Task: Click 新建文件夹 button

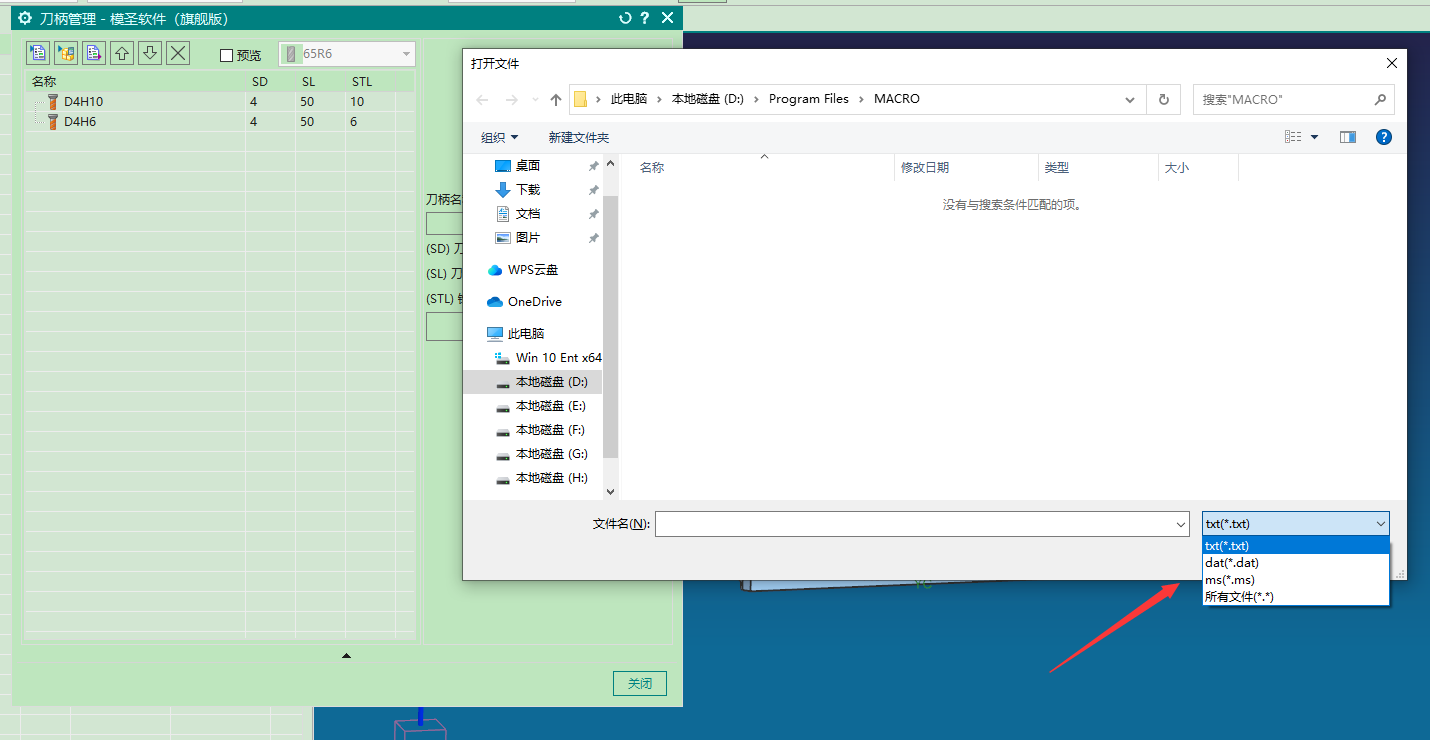Action: [x=579, y=137]
